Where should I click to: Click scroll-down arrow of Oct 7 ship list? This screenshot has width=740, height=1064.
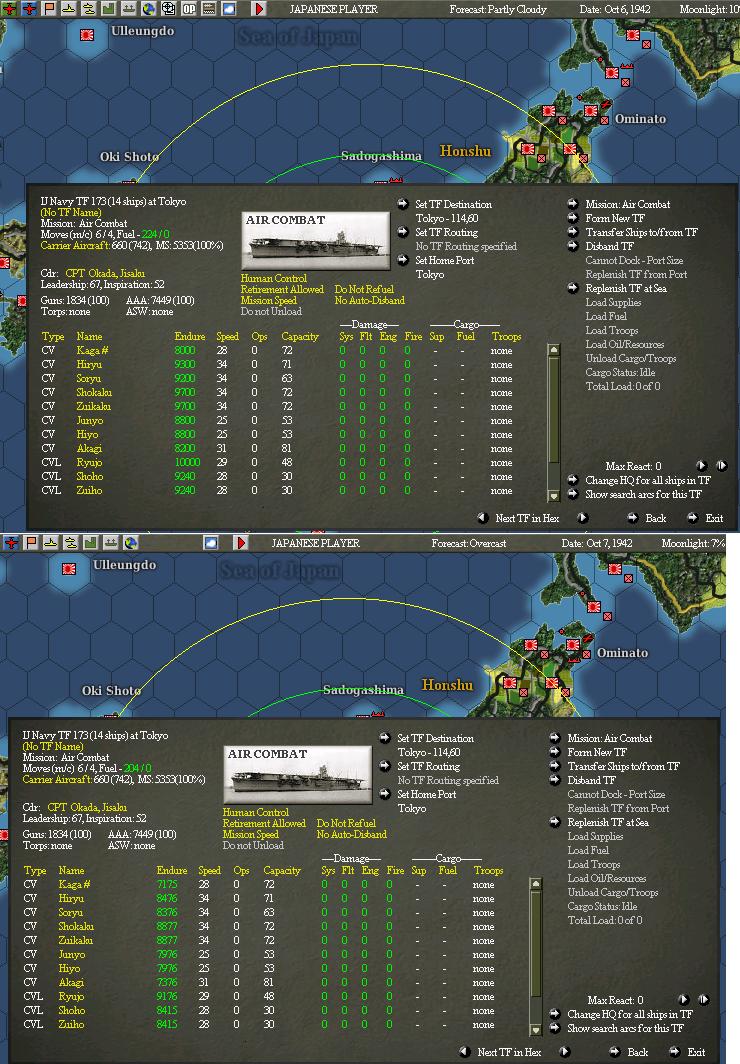pyautogui.click(x=536, y=1030)
